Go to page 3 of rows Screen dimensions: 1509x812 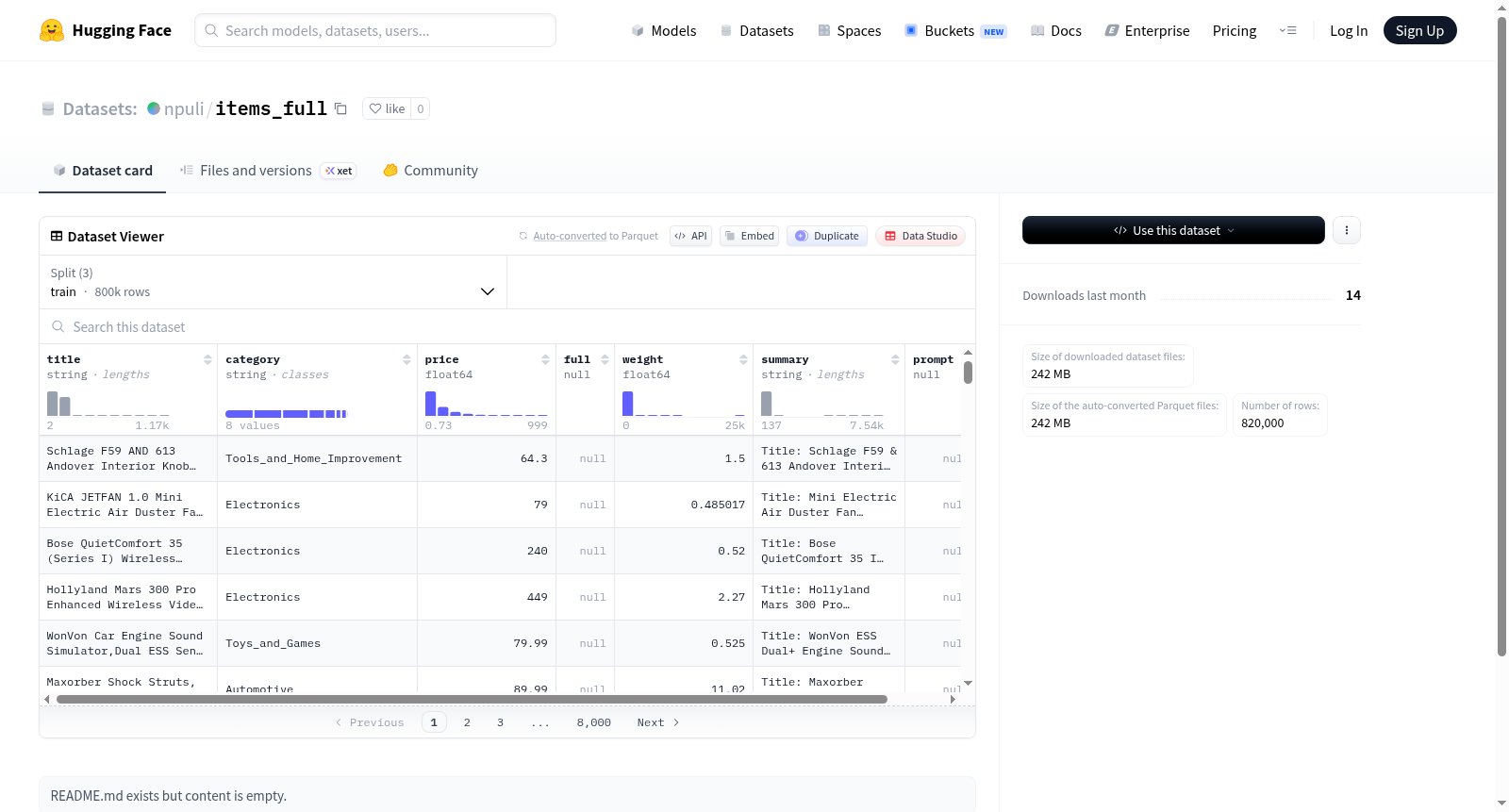[501, 722]
